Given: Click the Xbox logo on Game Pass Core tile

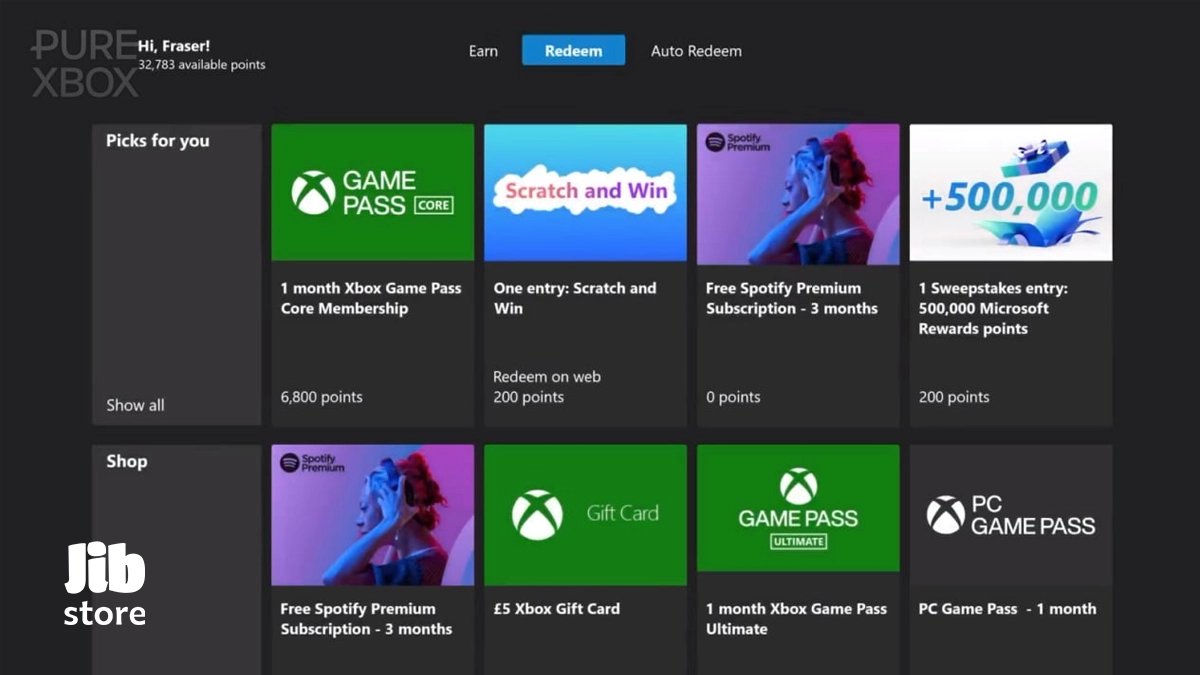Looking at the screenshot, I should coord(313,192).
